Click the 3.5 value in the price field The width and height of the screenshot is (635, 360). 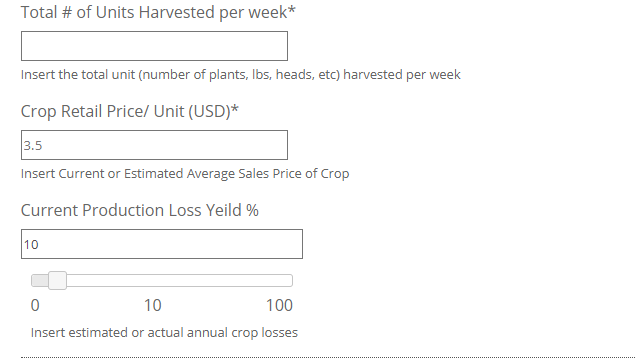(33, 145)
